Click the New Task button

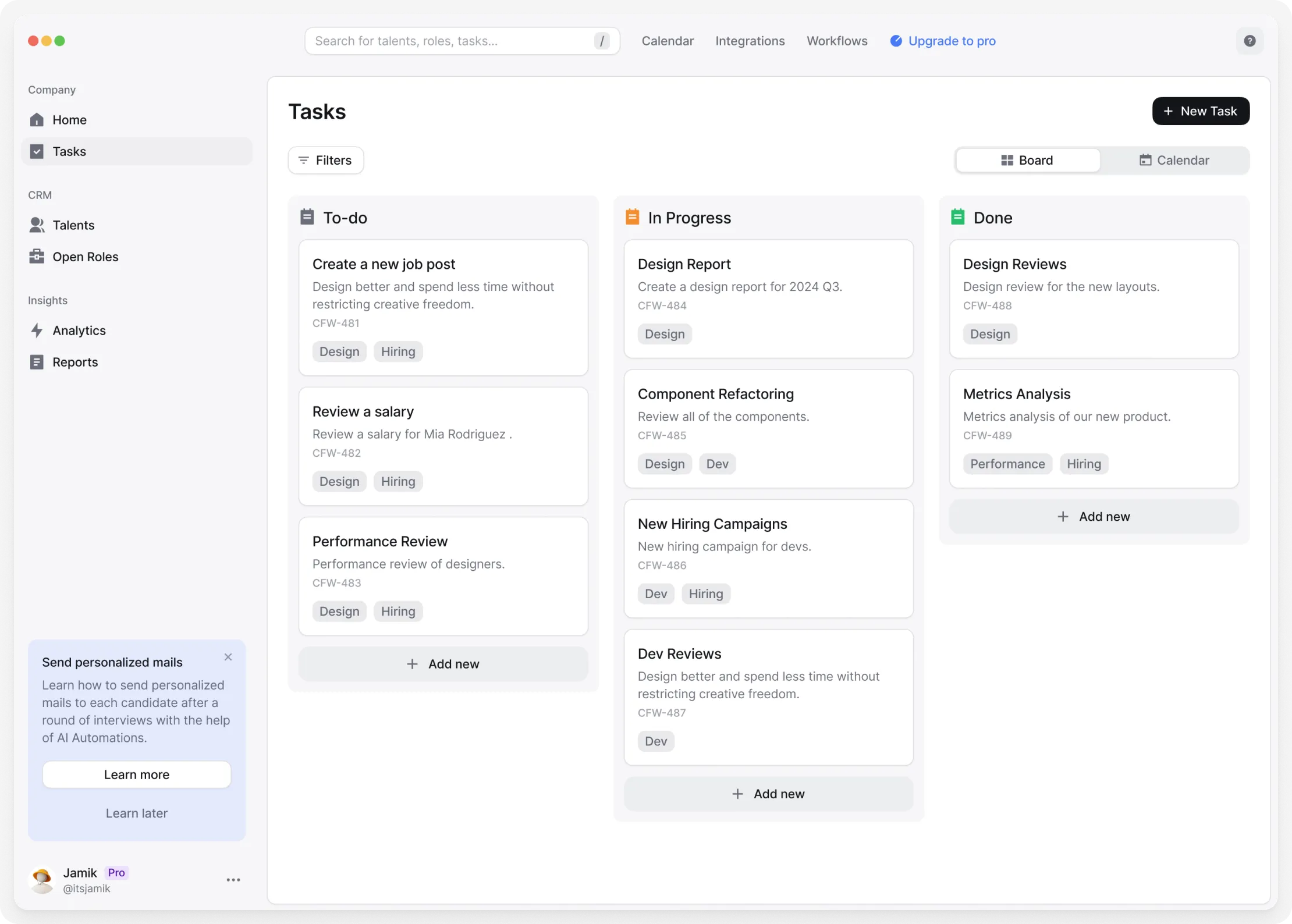[1200, 111]
